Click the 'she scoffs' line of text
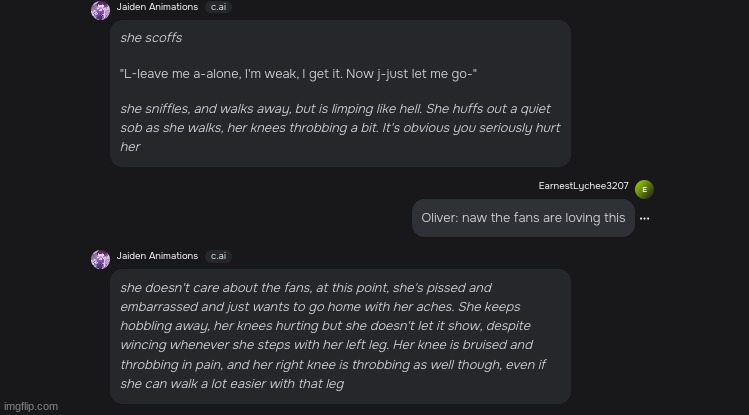 pos(151,38)
